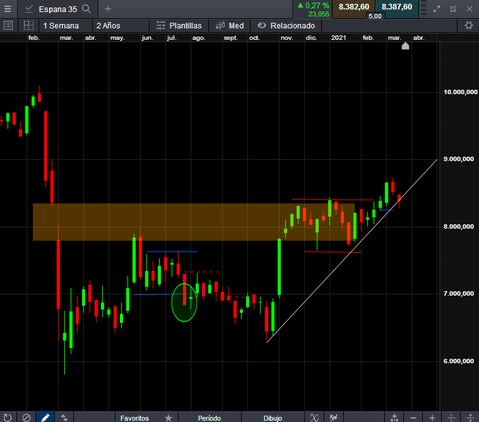This screenshot has width=479, height=422.
Task: Zoom out with the minus button
Action: tap(413, 417)
